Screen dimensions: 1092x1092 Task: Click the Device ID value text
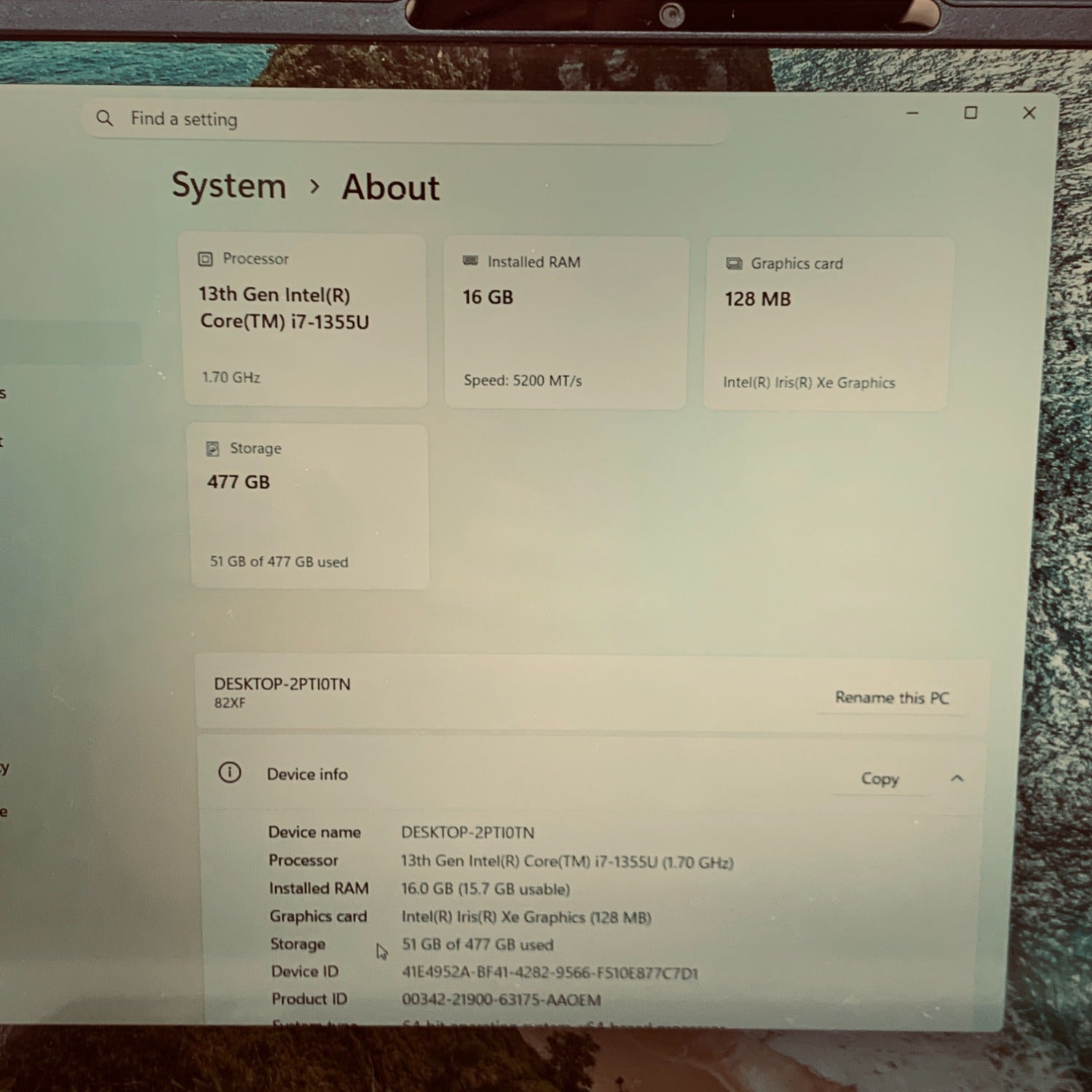(550, 973)
